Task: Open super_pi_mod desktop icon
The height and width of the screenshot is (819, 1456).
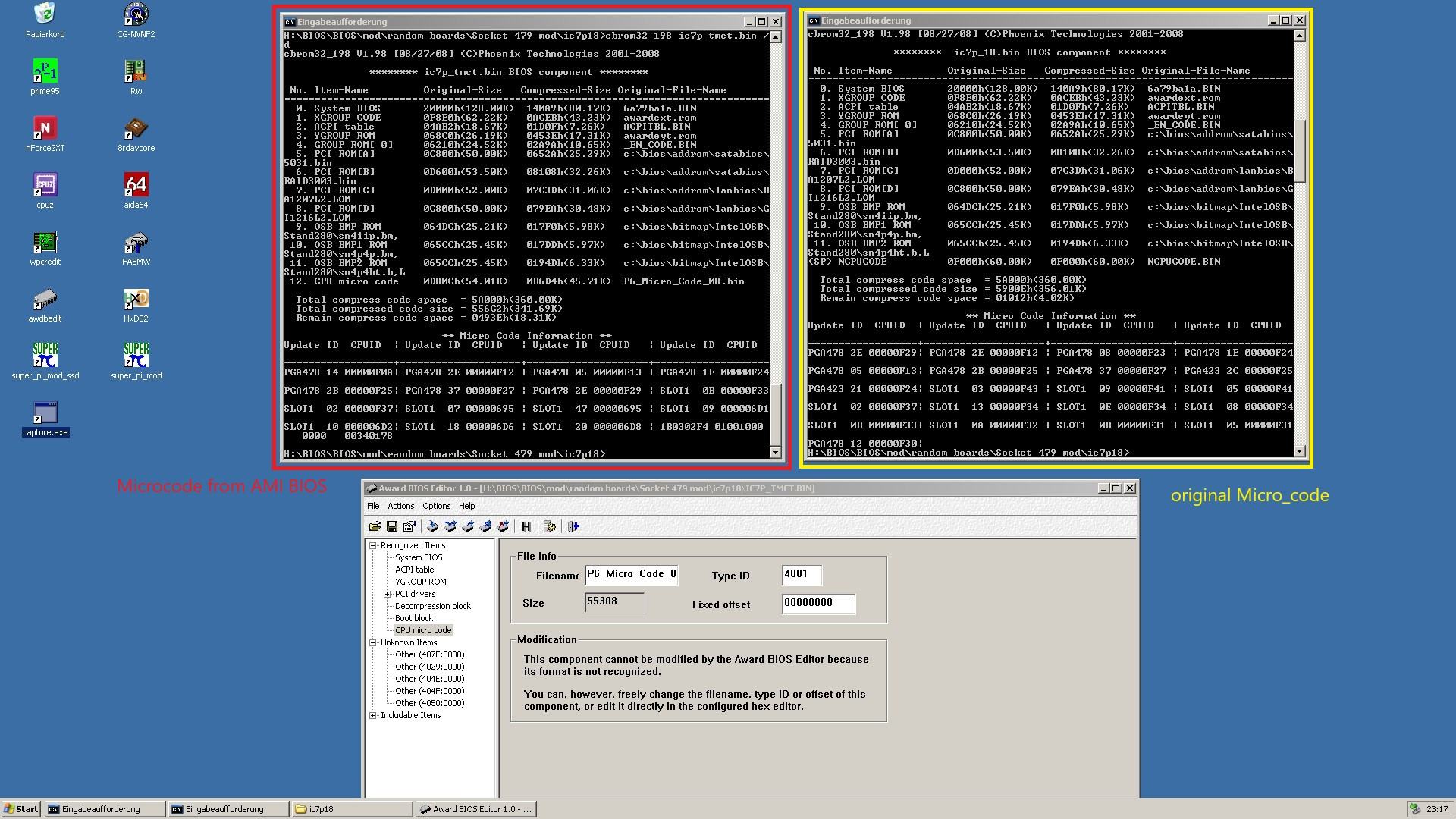Action: (136, 362)
